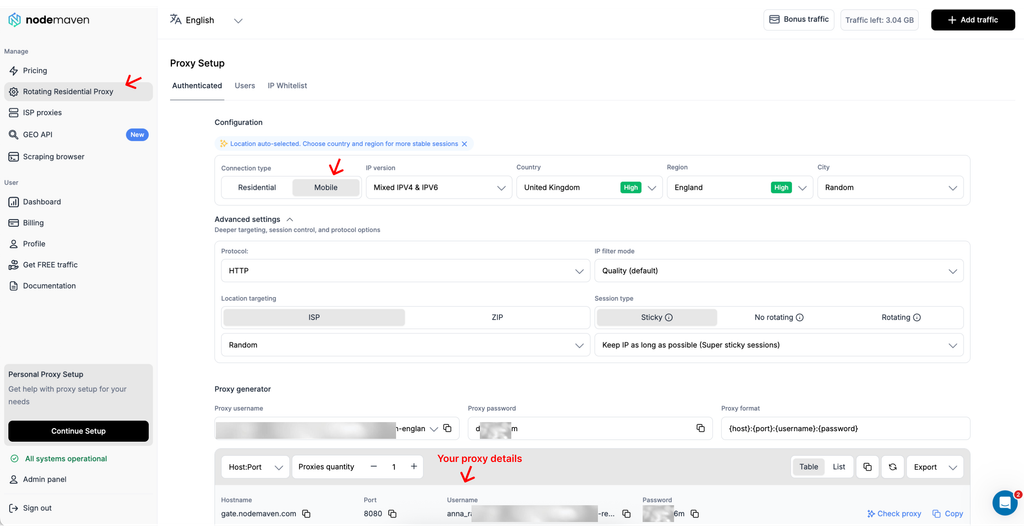Screen dimensions: 1024x532
Task: Open Get FREE traffic page
Action: tap(50, 264)
